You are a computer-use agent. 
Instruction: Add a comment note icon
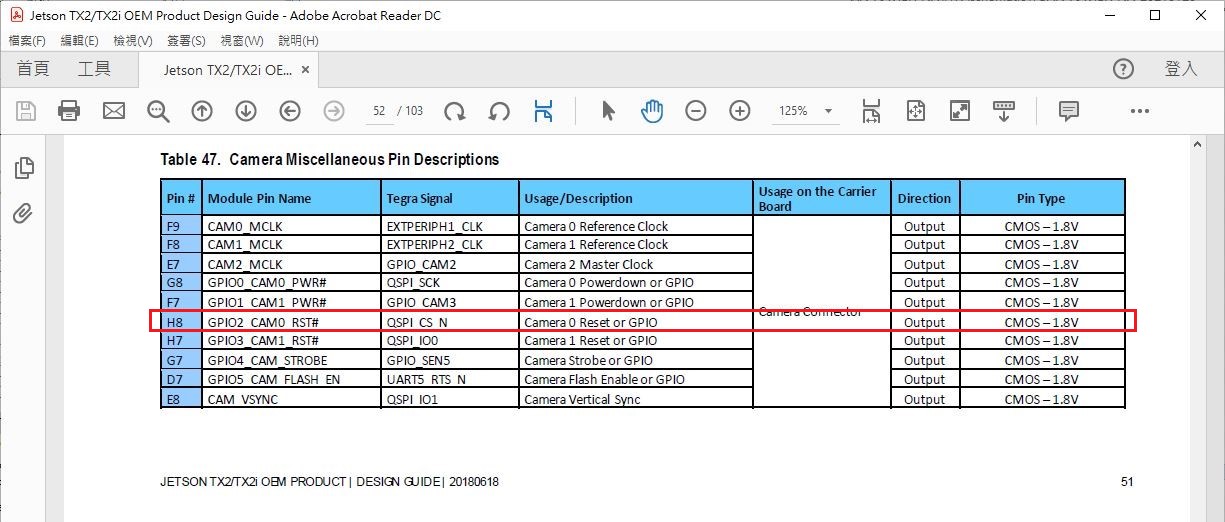coord(1068,111)
